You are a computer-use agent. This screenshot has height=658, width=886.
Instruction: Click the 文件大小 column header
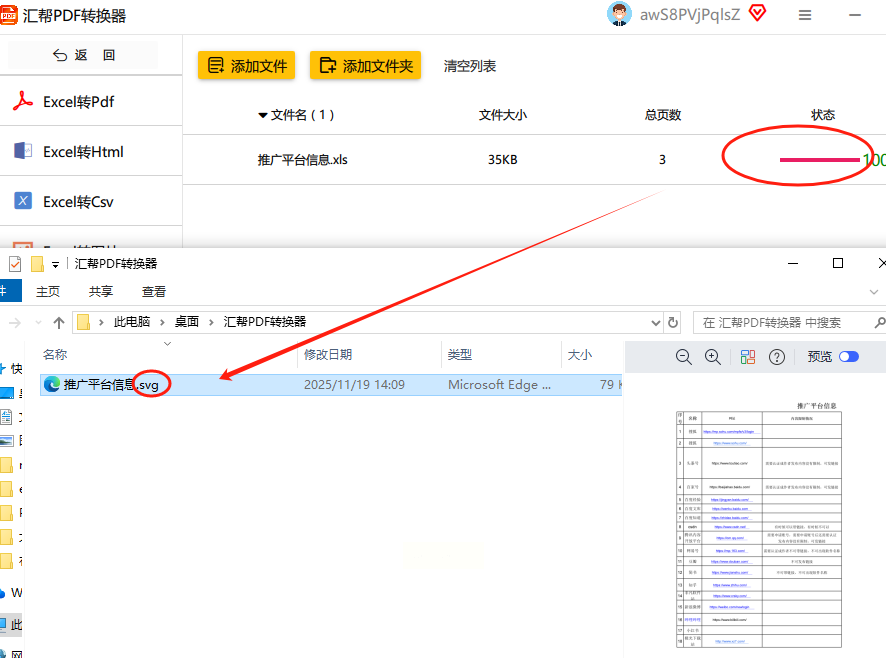coord(503,115)
